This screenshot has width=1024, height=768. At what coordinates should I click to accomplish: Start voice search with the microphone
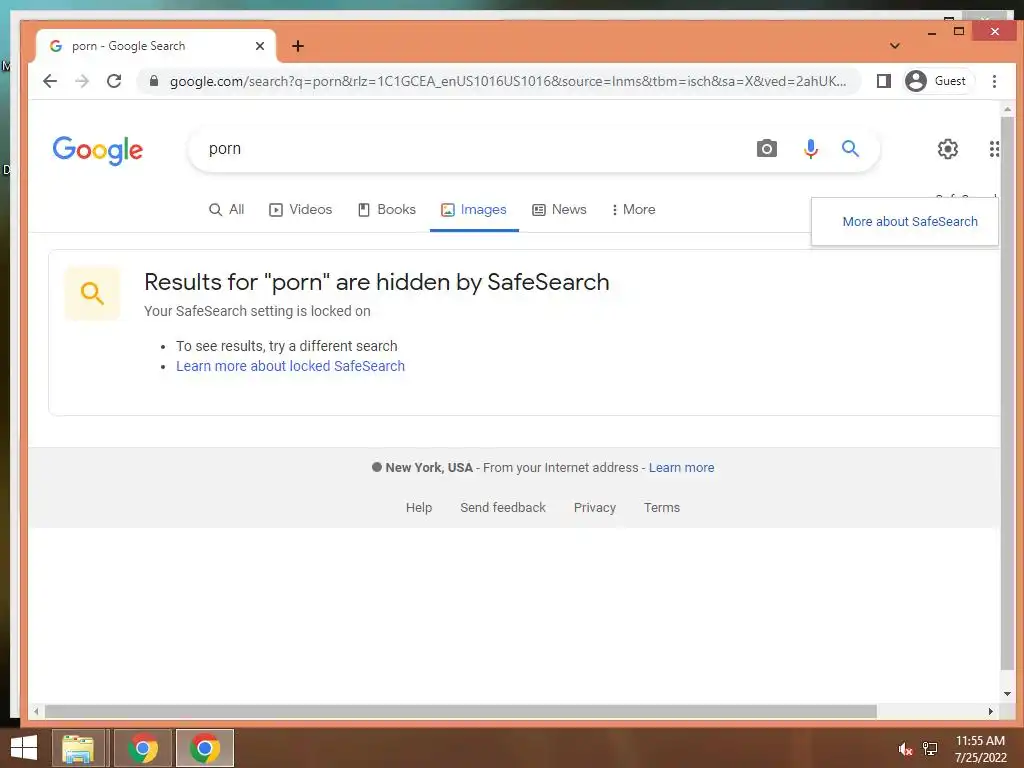click(x=810, y=149)
